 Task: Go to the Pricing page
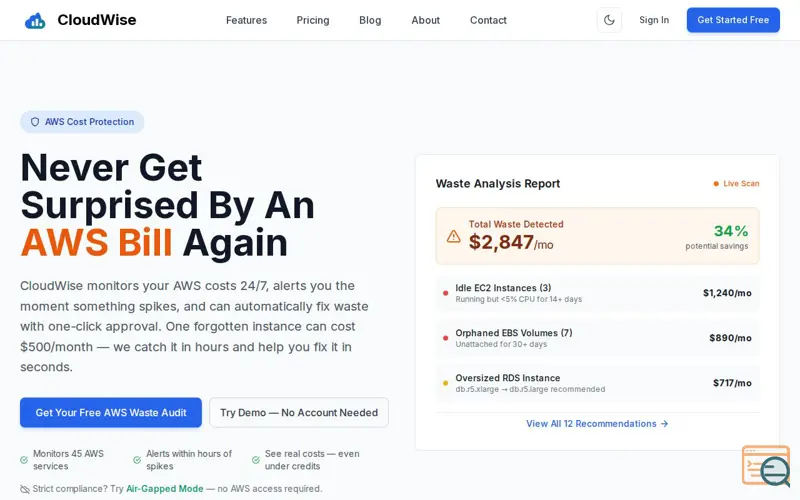[313, 20]
